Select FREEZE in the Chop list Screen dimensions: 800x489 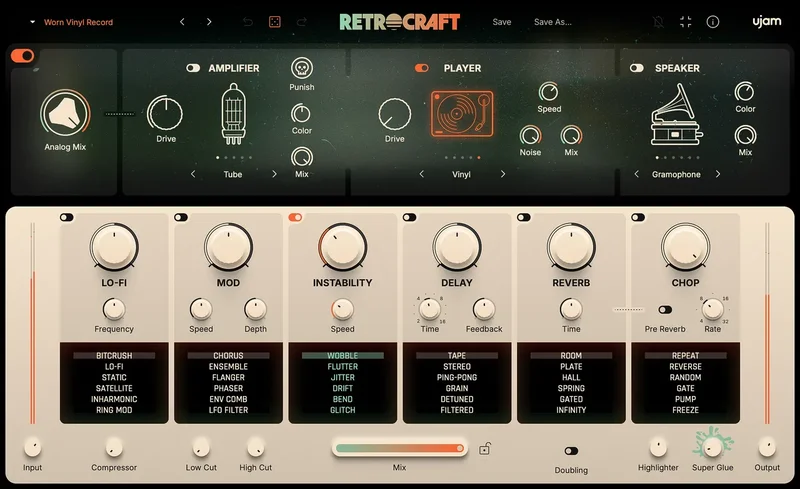(x=685, y=410)
